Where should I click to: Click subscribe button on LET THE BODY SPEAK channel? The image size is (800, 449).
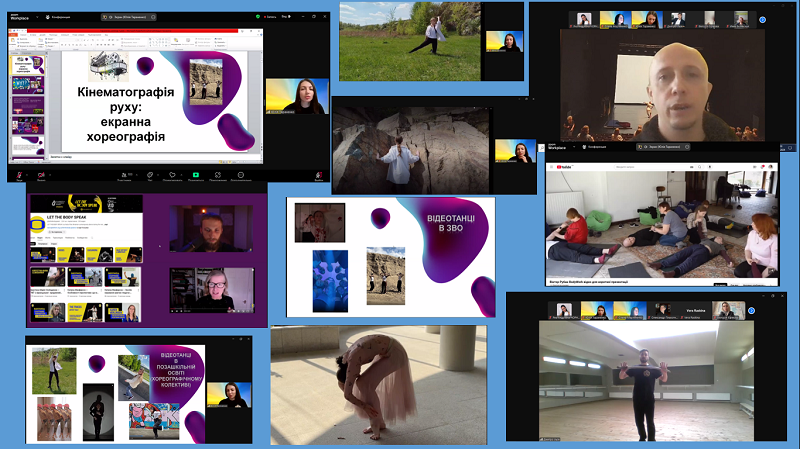coord(56,232)
